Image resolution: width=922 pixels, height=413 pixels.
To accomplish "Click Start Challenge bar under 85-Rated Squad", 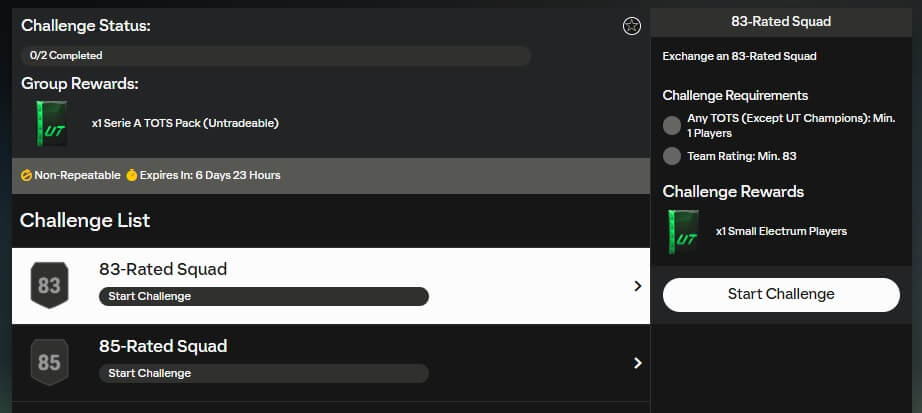I will coord(263,373).
